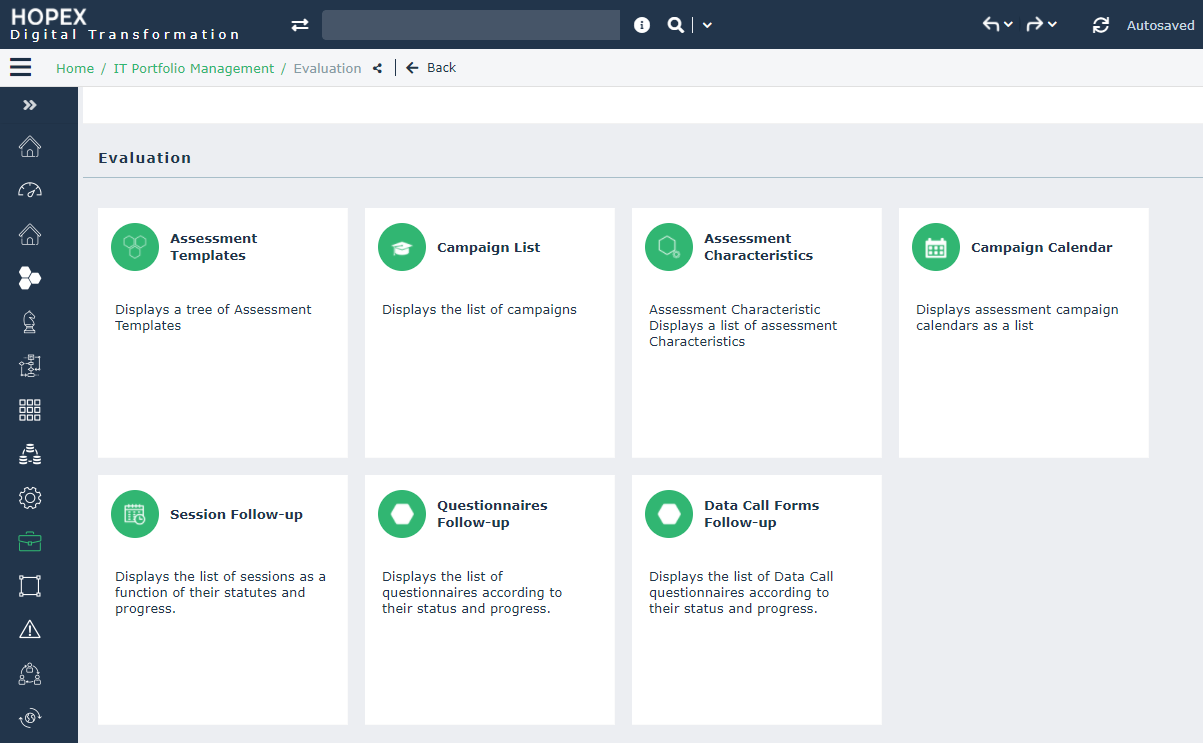The width and height of the screenshot is (1203, 743).
Task: Open the Assessment Templates tile
Action: [222, 332]
